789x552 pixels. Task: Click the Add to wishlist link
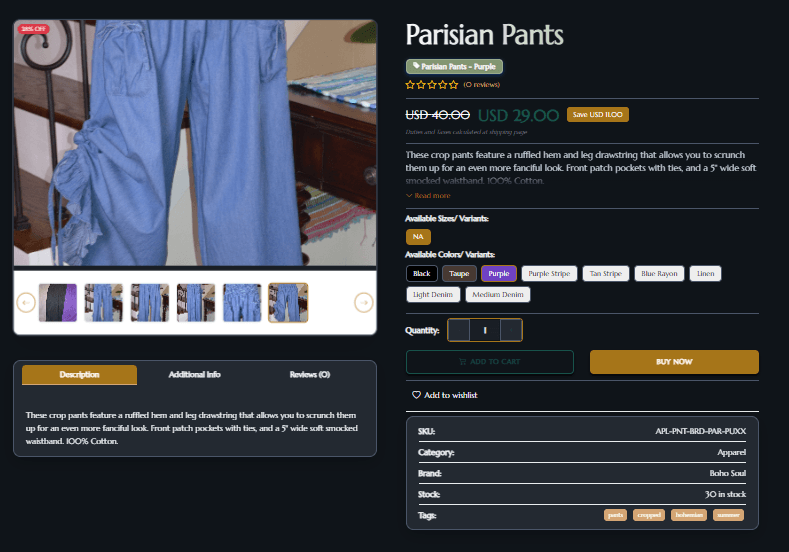coord(444,395)
